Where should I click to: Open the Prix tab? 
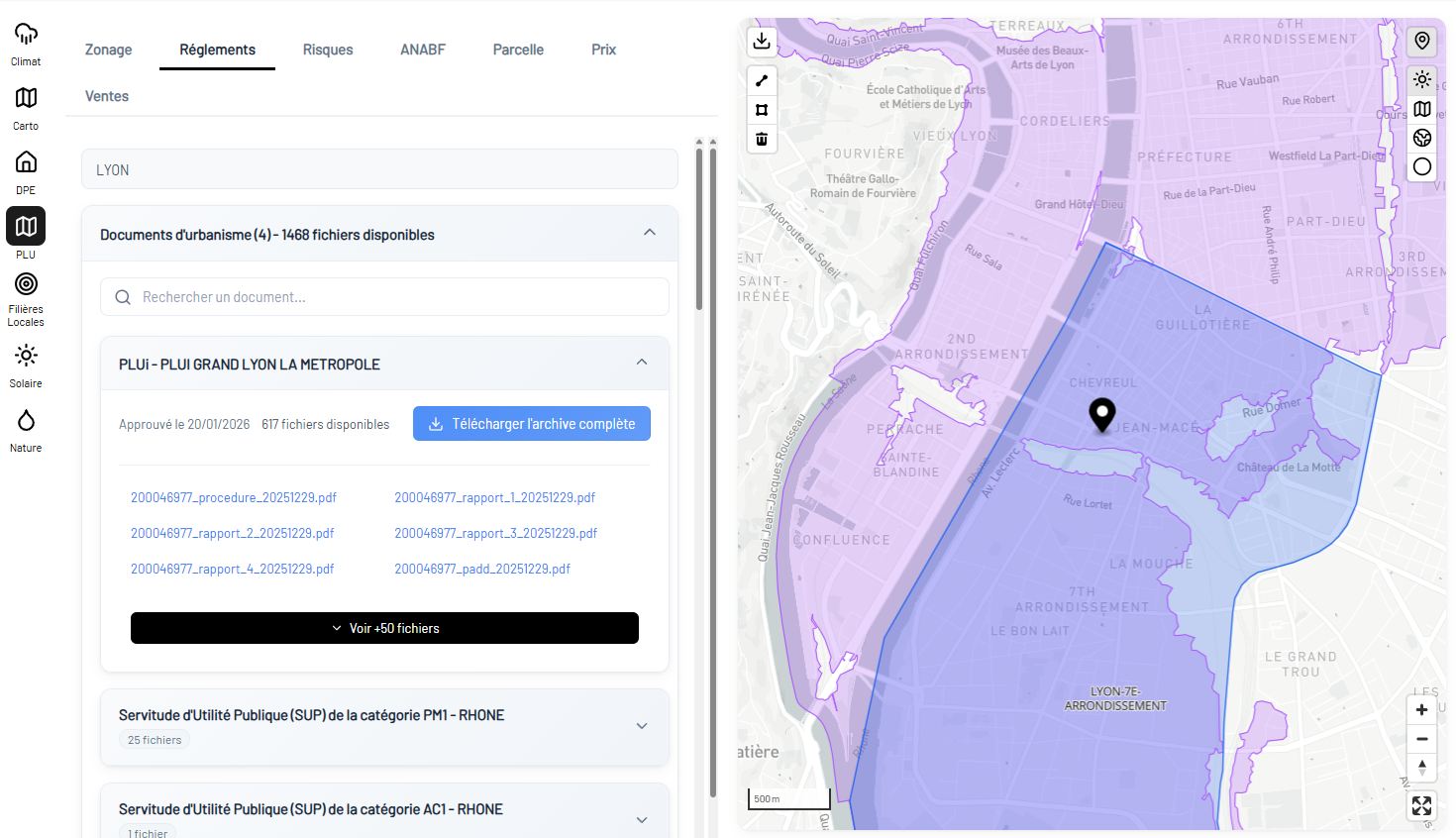[x=604, y=50]
